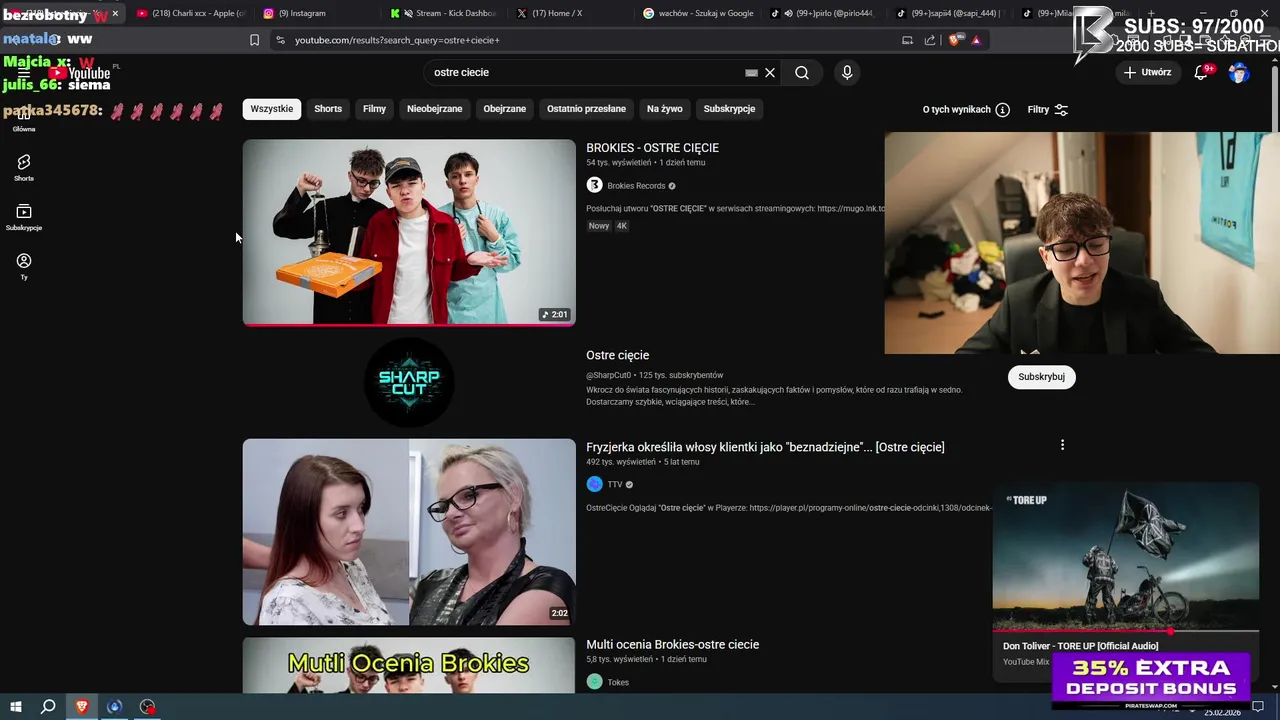Open Windows taskbar search
1280x720 pixels.
(48, 707)
